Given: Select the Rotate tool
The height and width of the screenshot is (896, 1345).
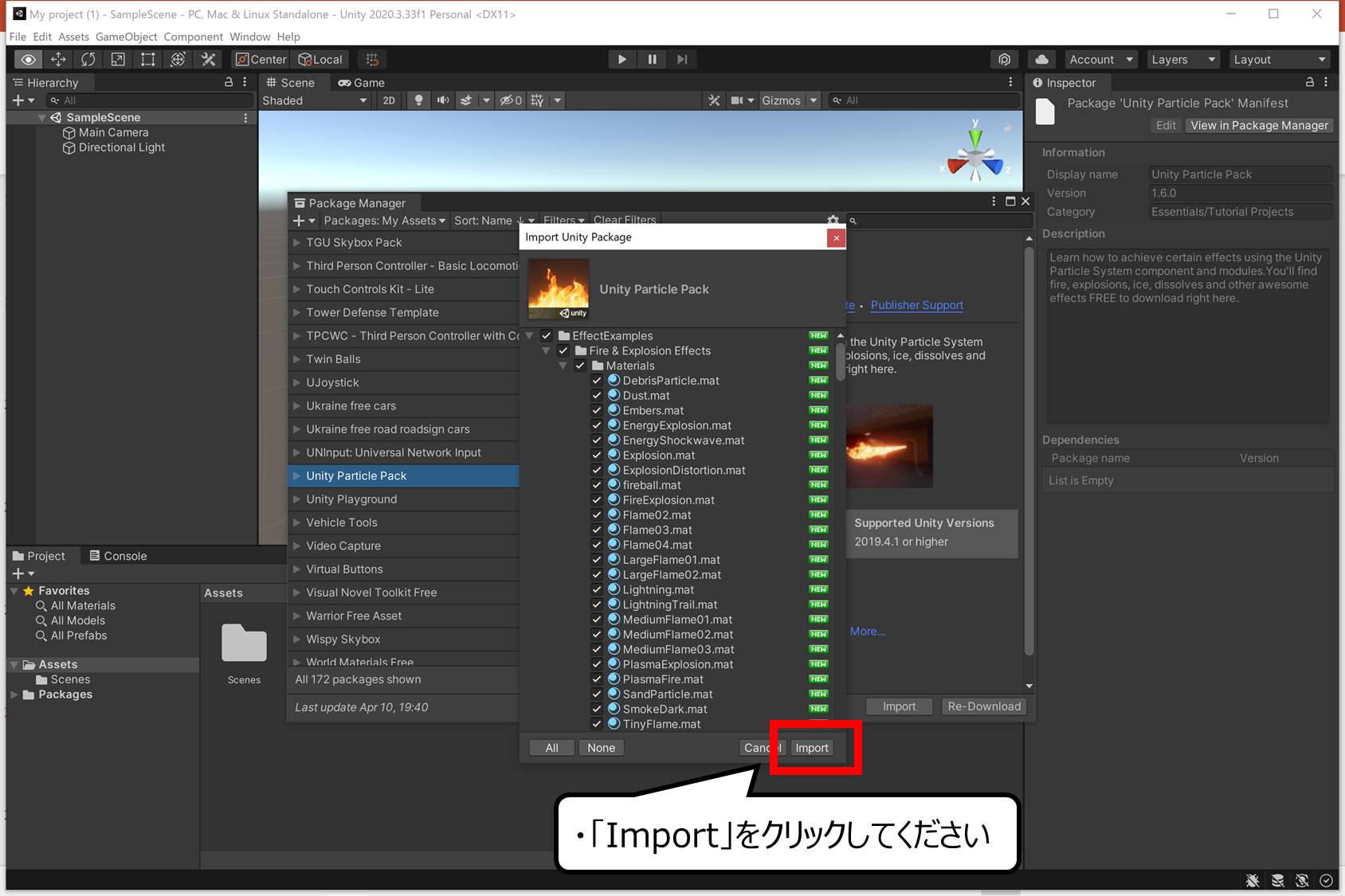Looking at the screenshot, I should [88, 60].
